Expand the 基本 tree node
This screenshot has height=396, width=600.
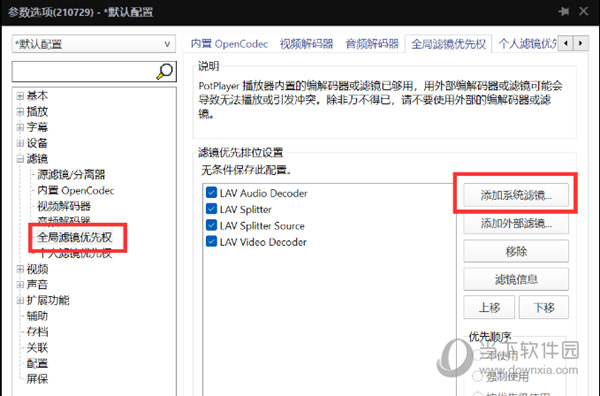[x=20, y=96]
